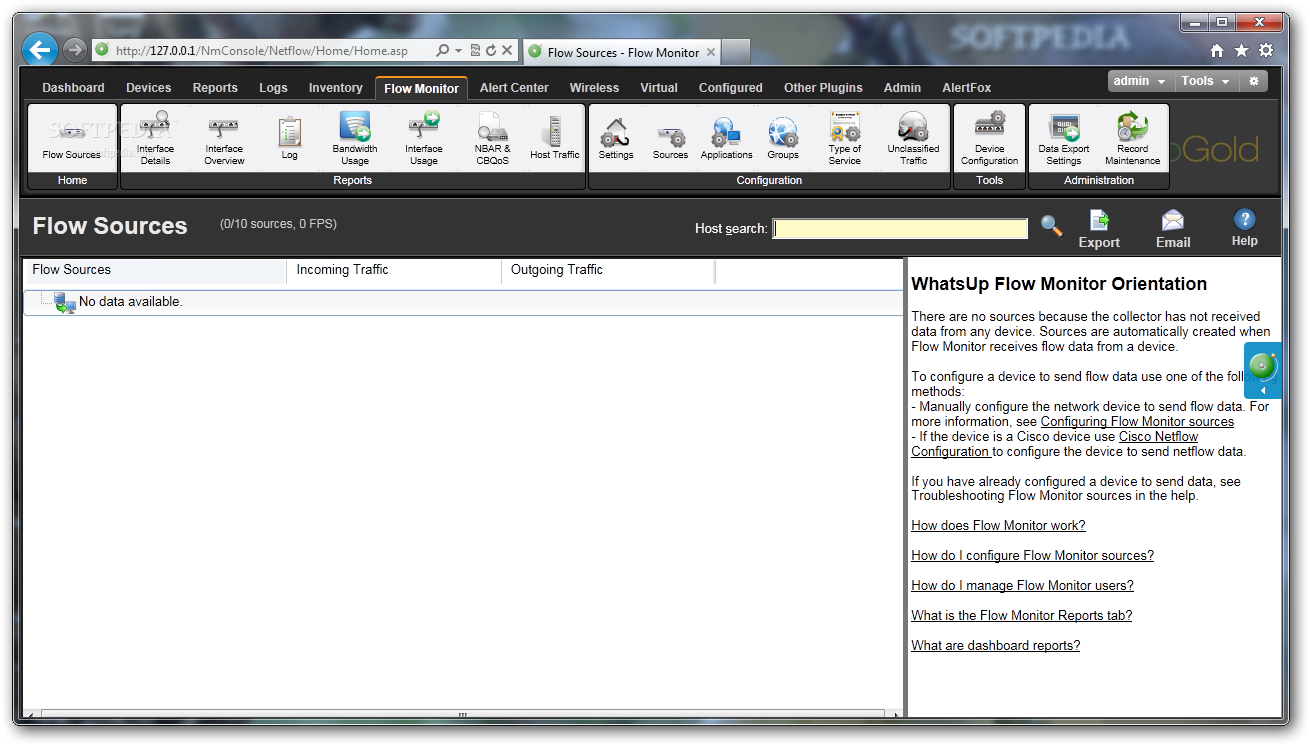Image resolution: width=1310 pixels, height=746 pixels.
Task: Select the Flow Monitor tab
Action: (x=421, y=88)
